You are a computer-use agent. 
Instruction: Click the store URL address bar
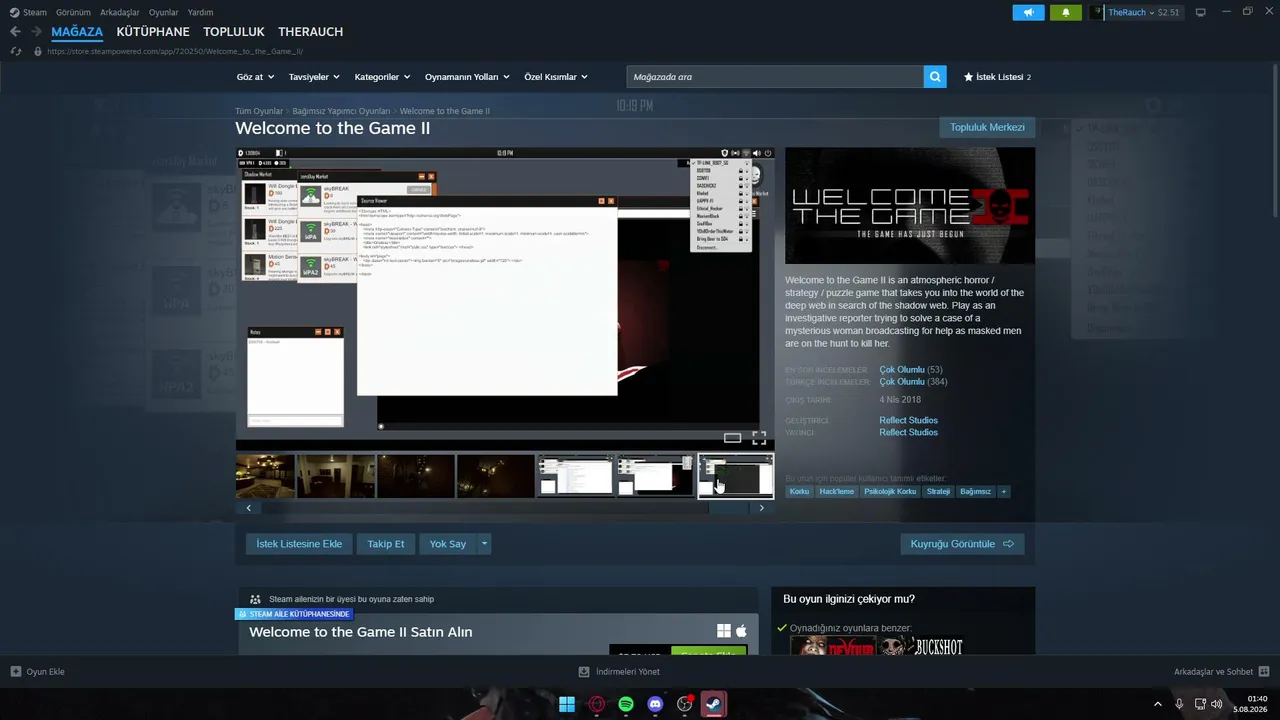(175, 51)
